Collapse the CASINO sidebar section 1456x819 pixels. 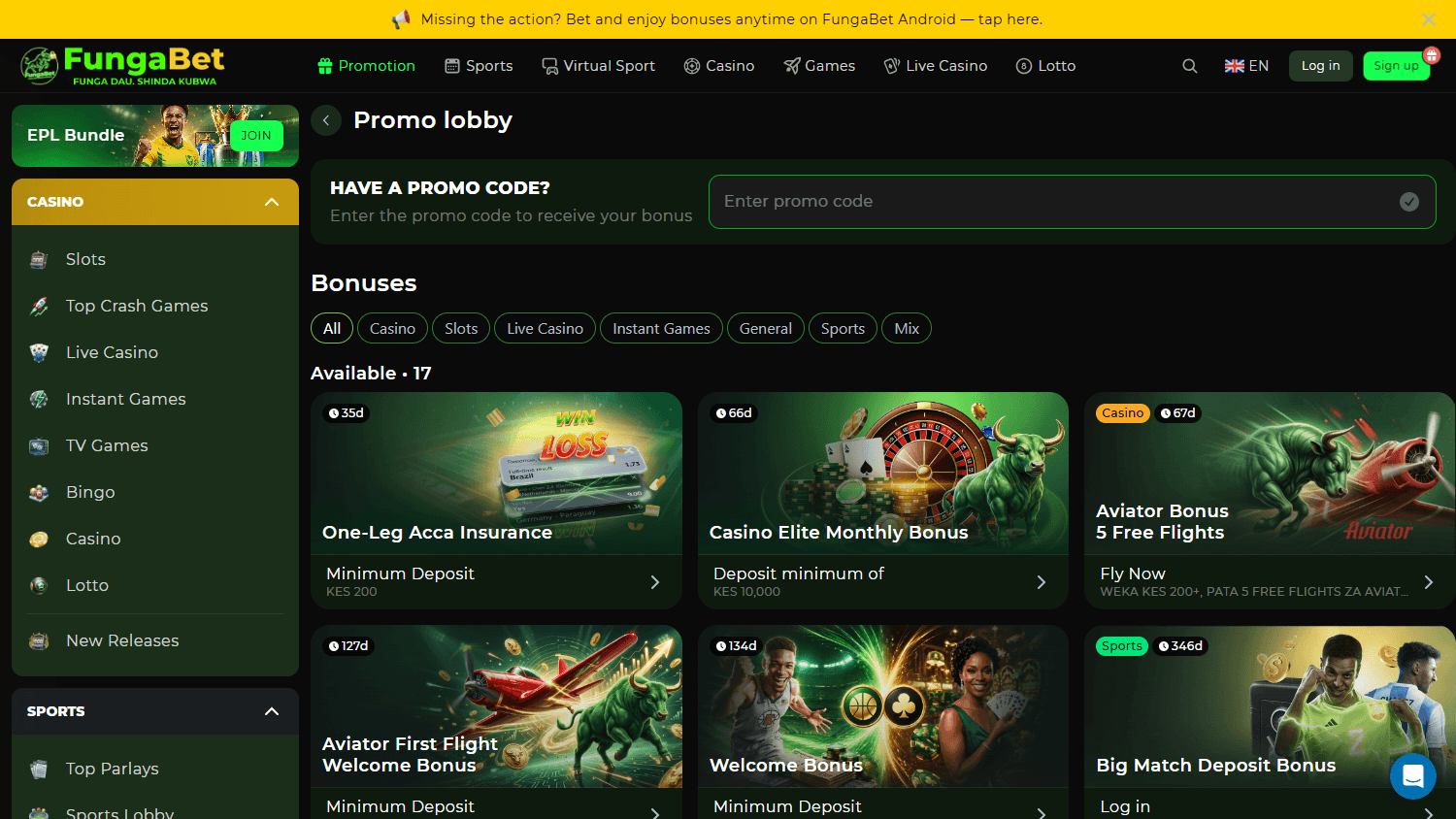point(272,202)
